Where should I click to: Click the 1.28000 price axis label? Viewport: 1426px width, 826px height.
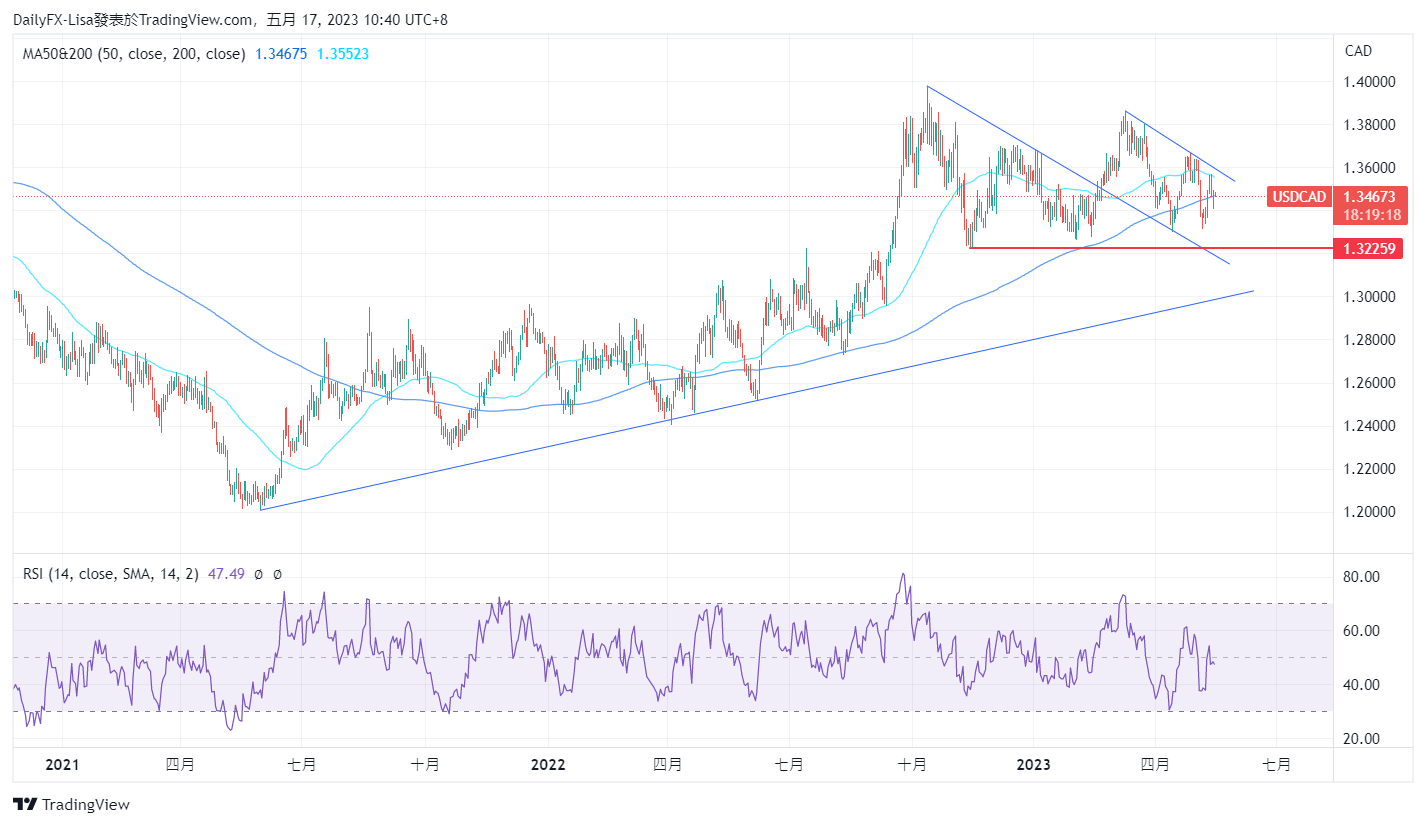pyautogui.click(x=1370, y=340)
